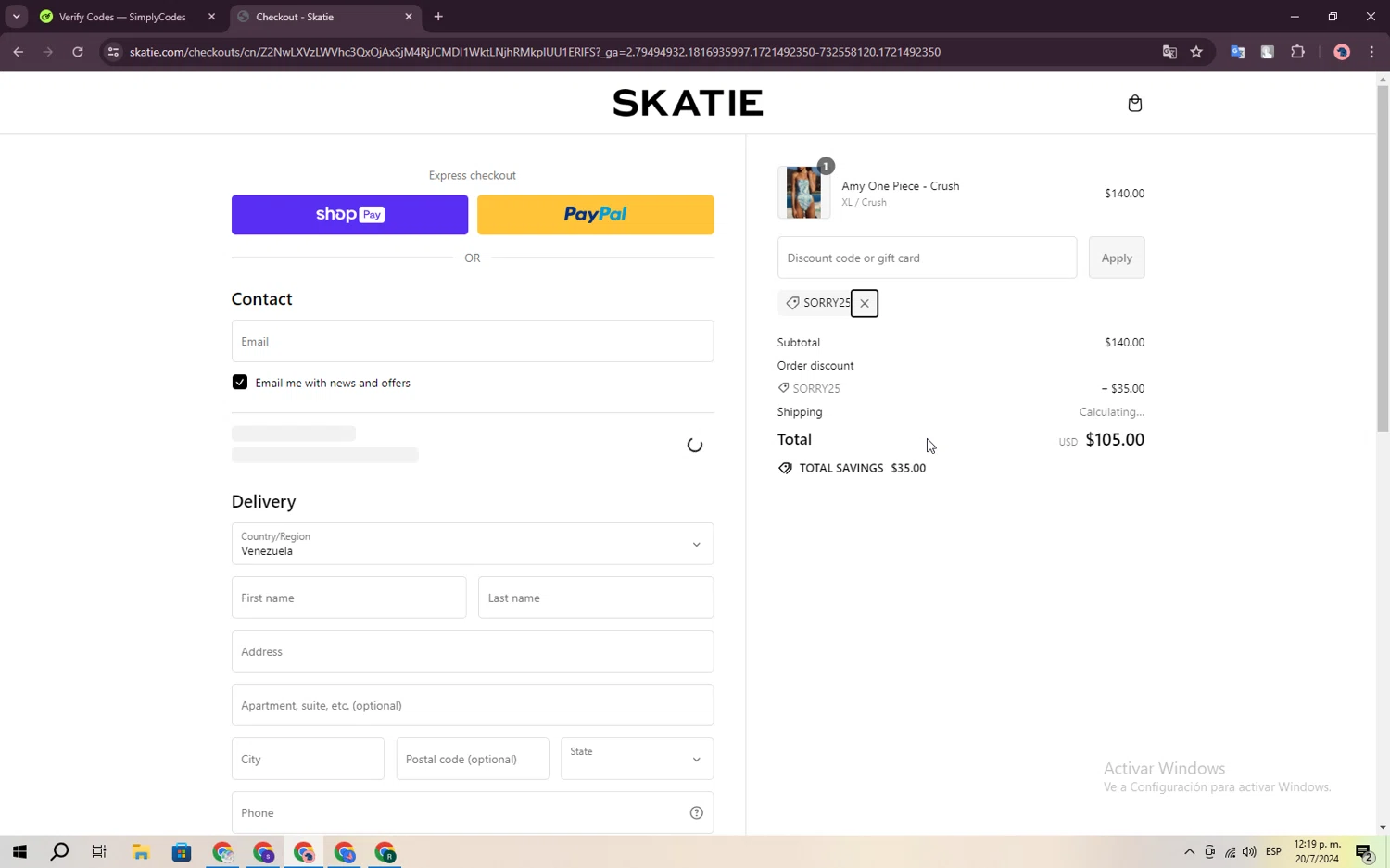Viewport: 1390px width, 868px height.
Task: Uncheck Email me with news and offers
Action: click(x=240, y=383)
